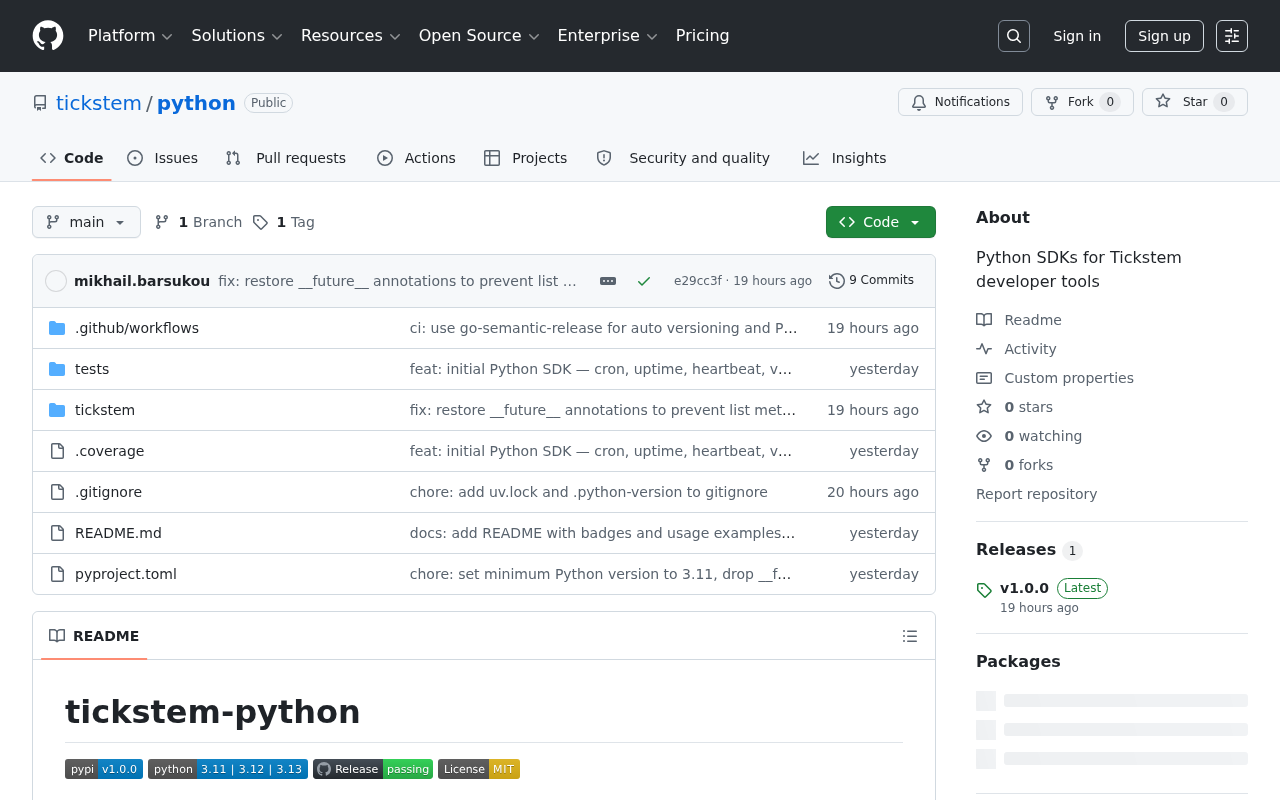
Task: Switch to the Code tab
Action: [72, 158]
